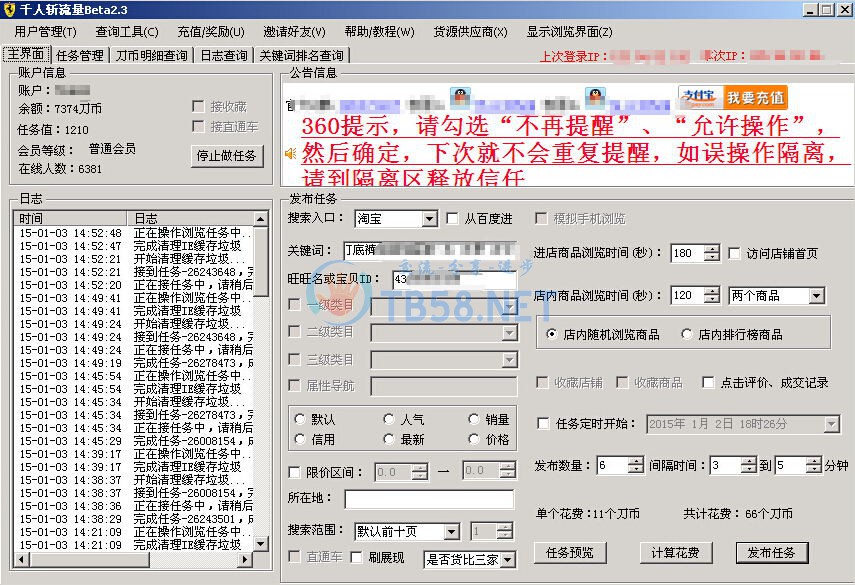This screenshot has width=855, height=585.
Task: Enable the 访问店铺首页 checkbox
Action: [734, 253]
